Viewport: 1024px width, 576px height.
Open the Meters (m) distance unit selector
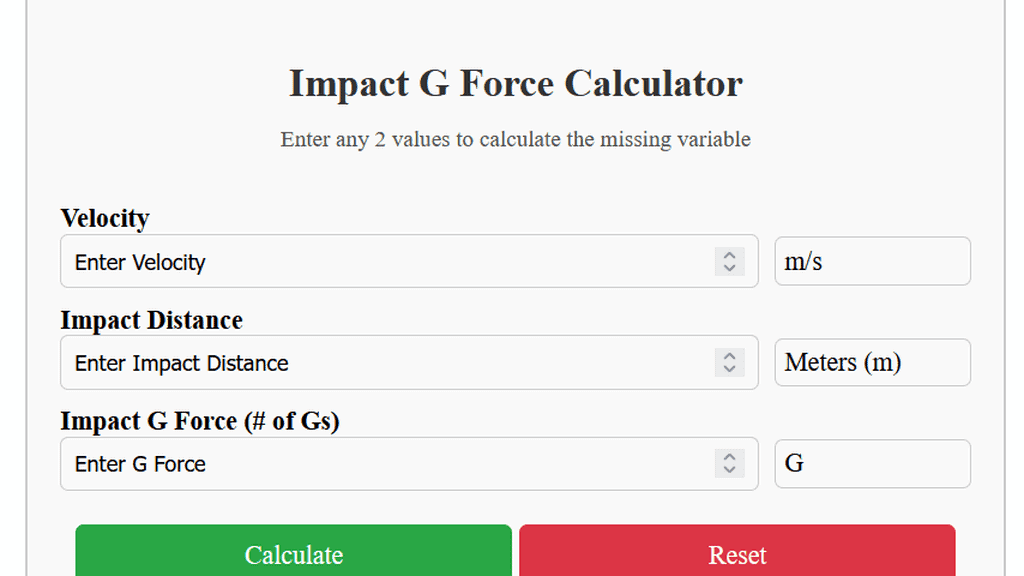pyautogui.click(x=872, y=362)
